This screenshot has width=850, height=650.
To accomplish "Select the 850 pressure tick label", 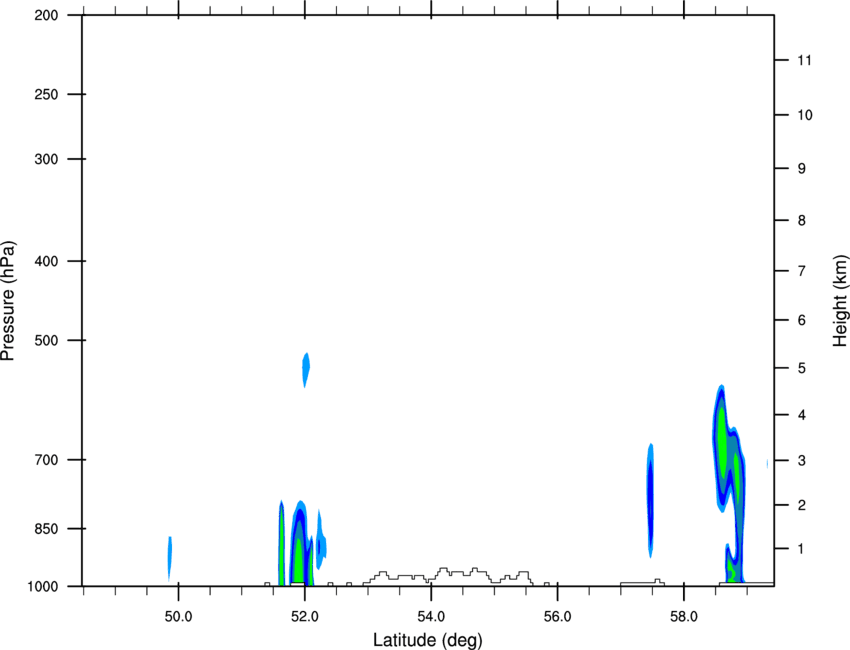I will coord(46,529).
